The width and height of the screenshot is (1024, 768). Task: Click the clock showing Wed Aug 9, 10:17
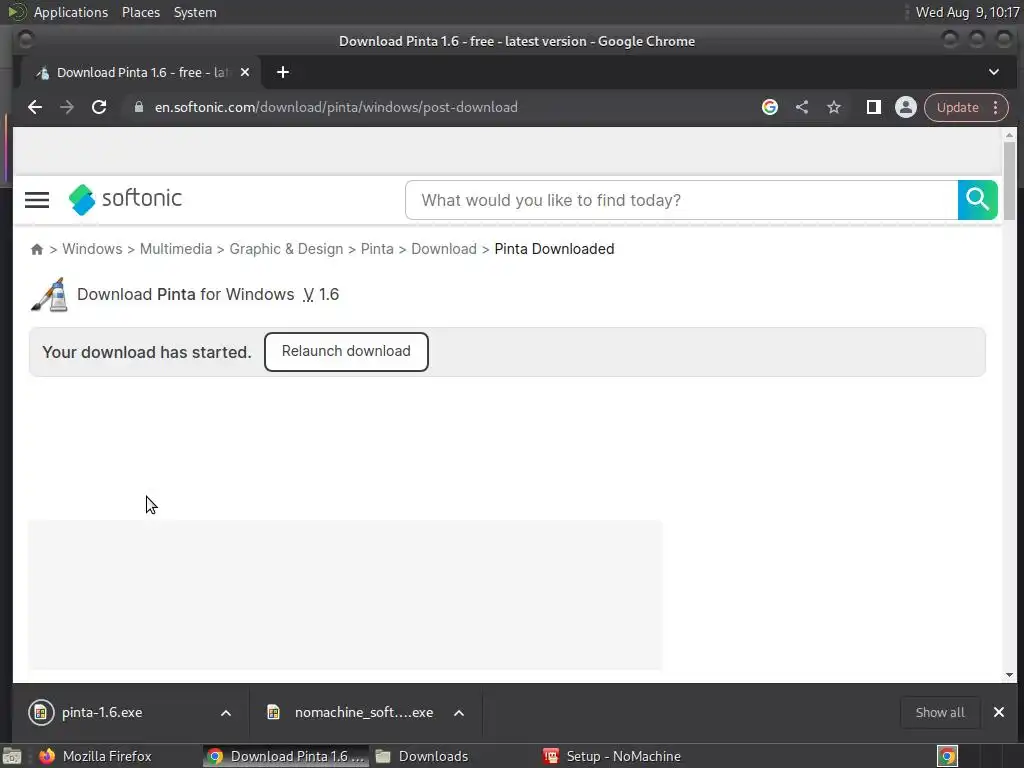pos(967,12)
